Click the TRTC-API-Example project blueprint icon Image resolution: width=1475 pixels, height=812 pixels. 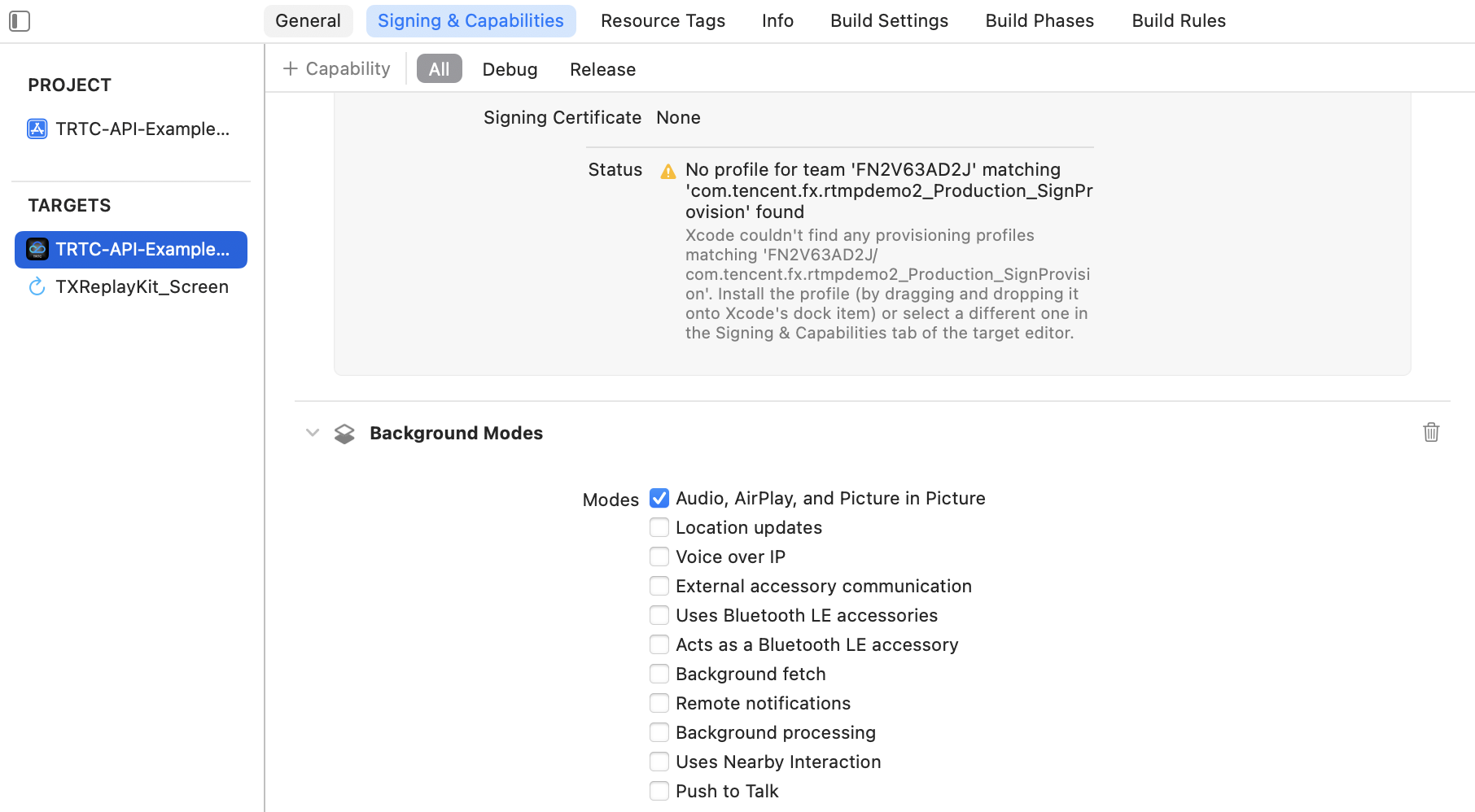point(37,129)
